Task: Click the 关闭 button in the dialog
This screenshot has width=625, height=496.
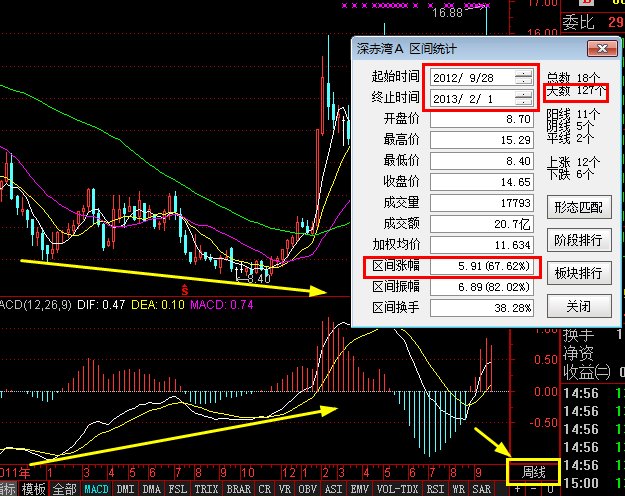Action: pyautogui.click(x=577, y=305)
